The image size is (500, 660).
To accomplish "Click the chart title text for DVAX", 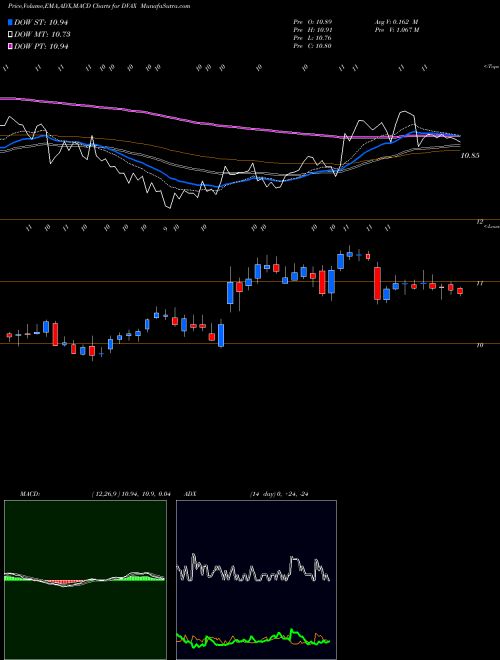I will [x=99, y=6].
